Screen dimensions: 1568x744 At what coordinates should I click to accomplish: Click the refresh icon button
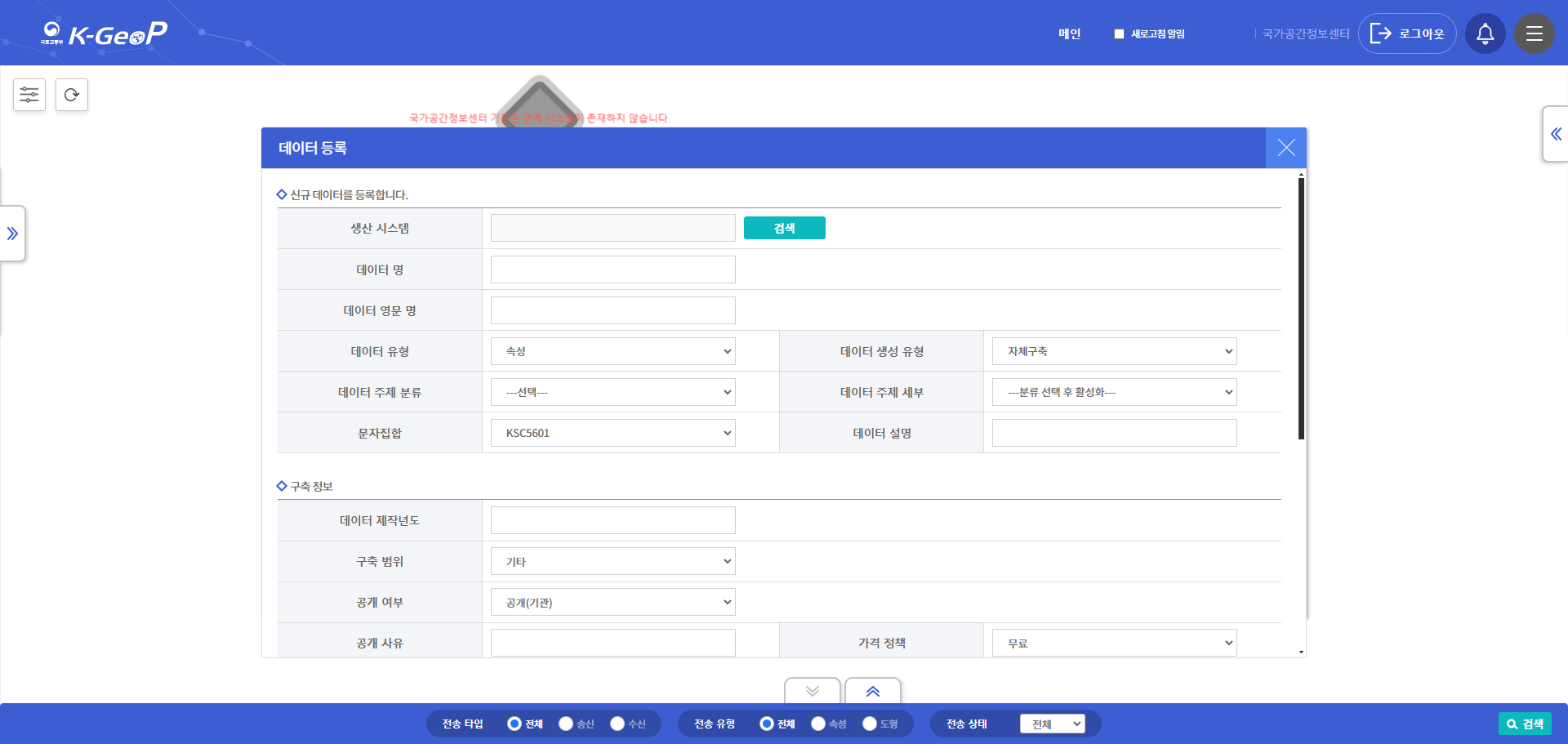(72, 95)
